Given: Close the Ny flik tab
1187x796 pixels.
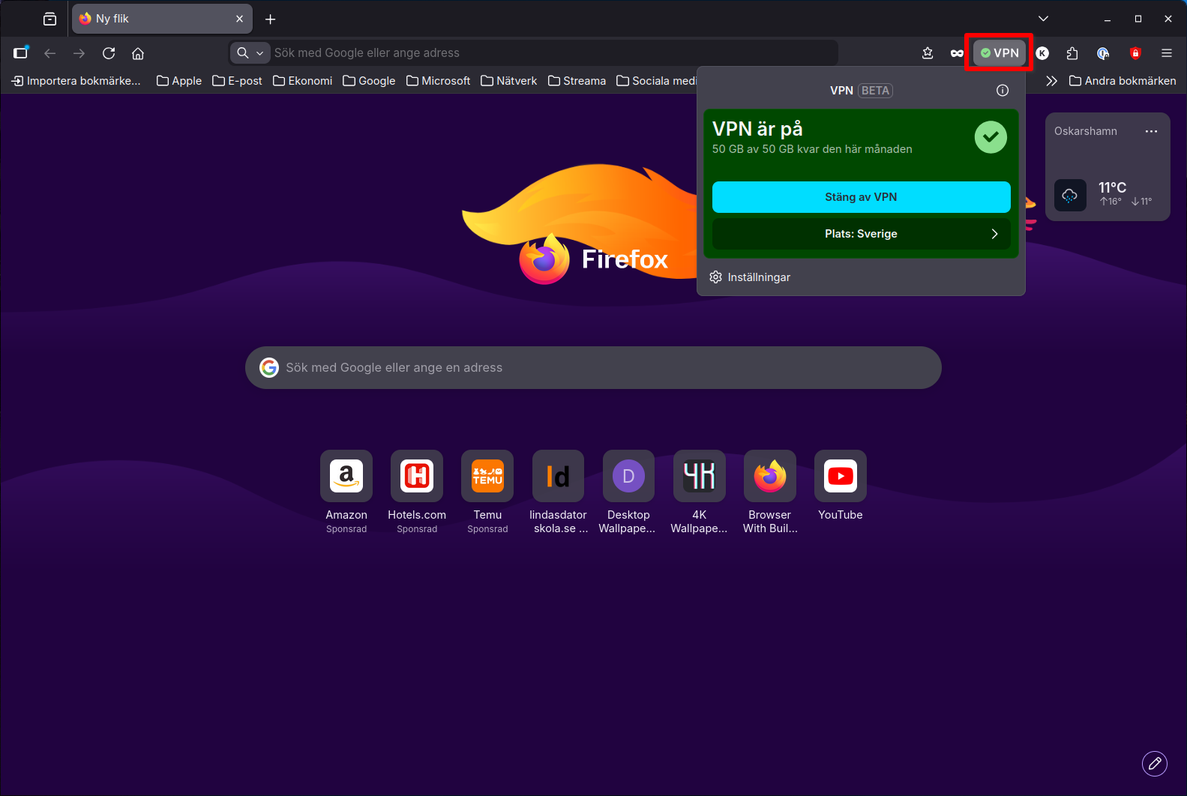Looking at the screenshot, I should coord(239,19).
